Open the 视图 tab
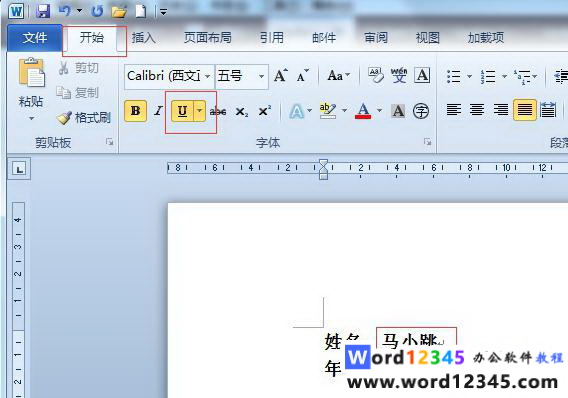This screenshot has height=398, width=568. [427, 38]
